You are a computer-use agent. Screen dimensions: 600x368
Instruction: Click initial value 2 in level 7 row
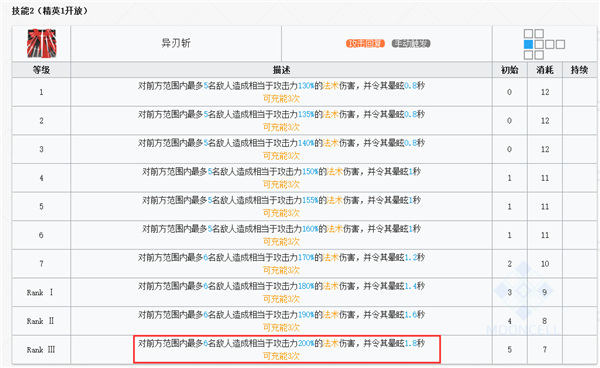click(x=509, y=264)
